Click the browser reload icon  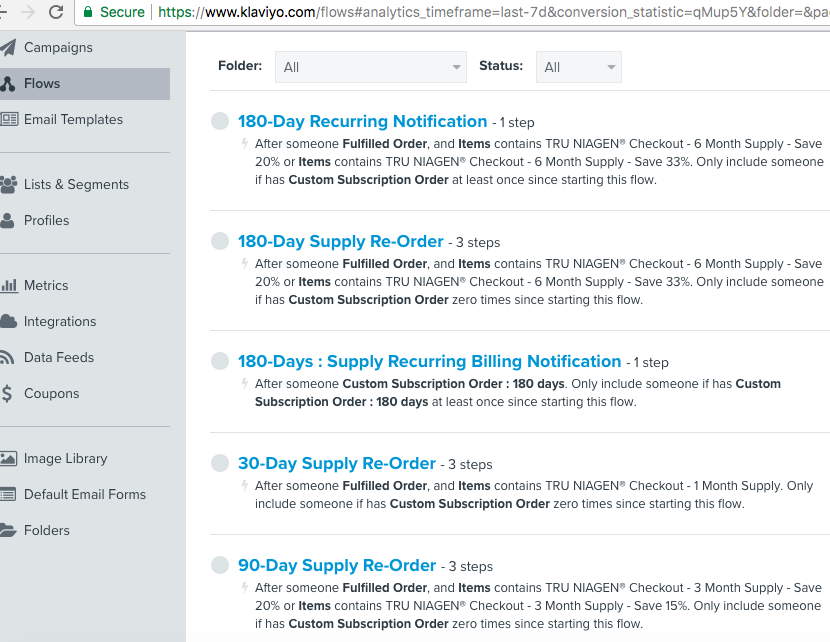(56, 12)
